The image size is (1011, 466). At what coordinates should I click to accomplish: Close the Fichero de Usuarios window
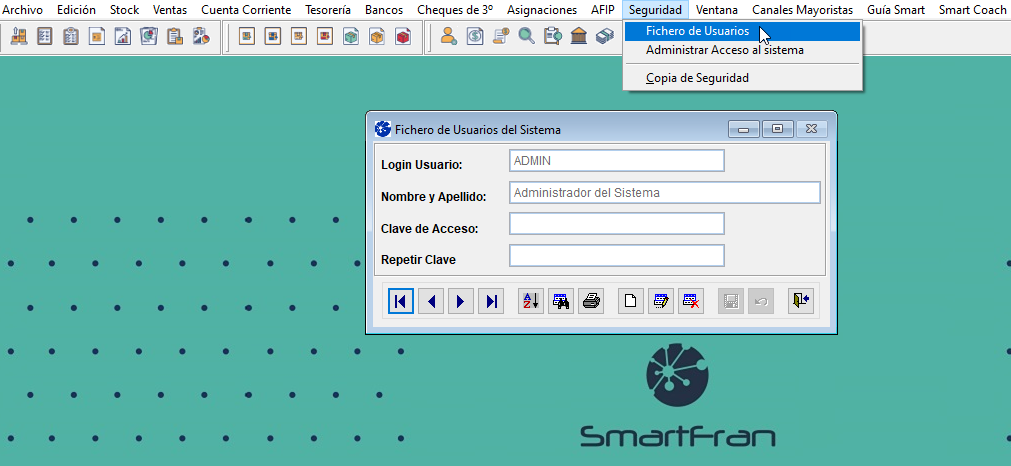point(812,129)
